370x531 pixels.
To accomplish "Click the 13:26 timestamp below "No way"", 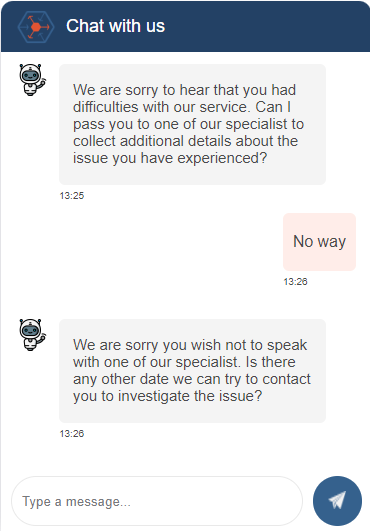I will click(x=295, y=281).
